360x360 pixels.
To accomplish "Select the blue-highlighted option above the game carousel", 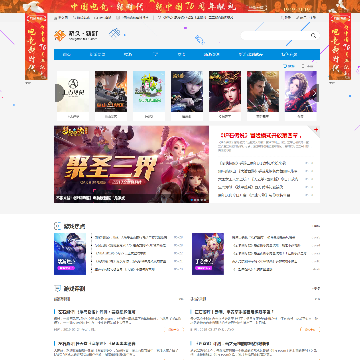I will point(289,66).
